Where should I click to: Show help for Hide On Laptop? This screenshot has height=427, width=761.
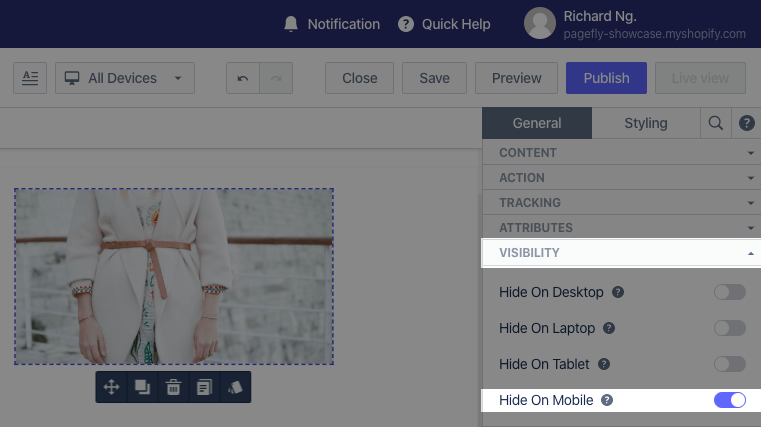609,328
